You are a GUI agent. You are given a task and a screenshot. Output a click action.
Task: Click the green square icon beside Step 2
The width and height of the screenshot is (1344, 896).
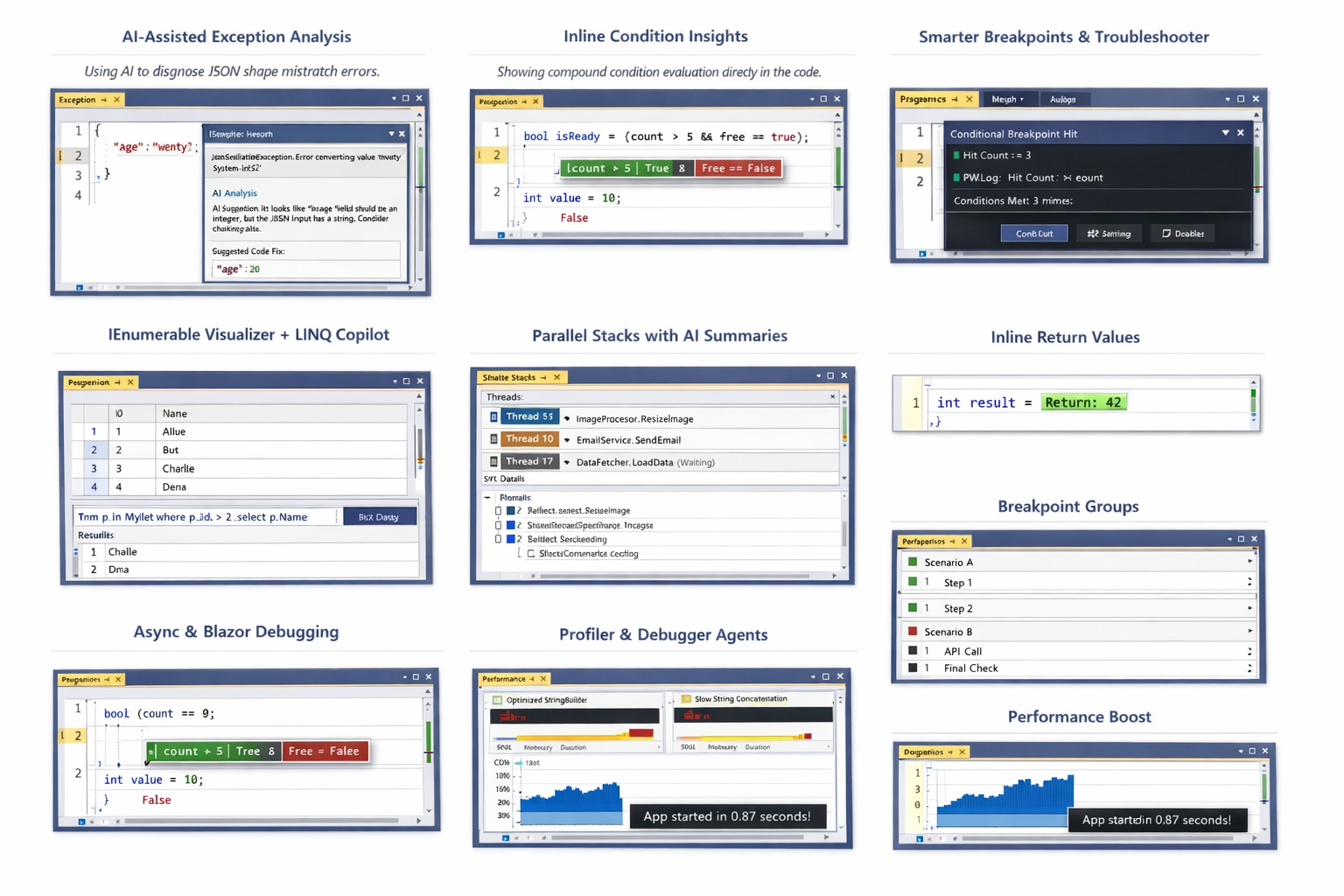913,607
